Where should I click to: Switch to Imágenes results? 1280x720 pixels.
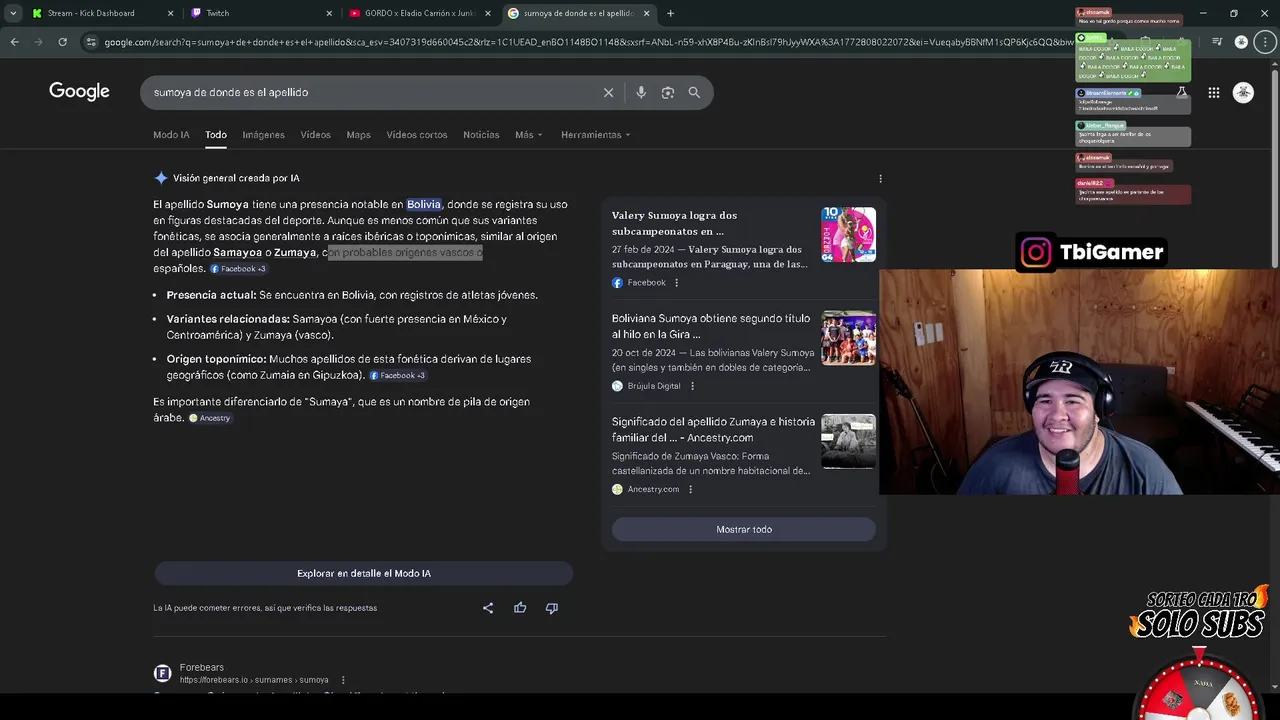263,134
